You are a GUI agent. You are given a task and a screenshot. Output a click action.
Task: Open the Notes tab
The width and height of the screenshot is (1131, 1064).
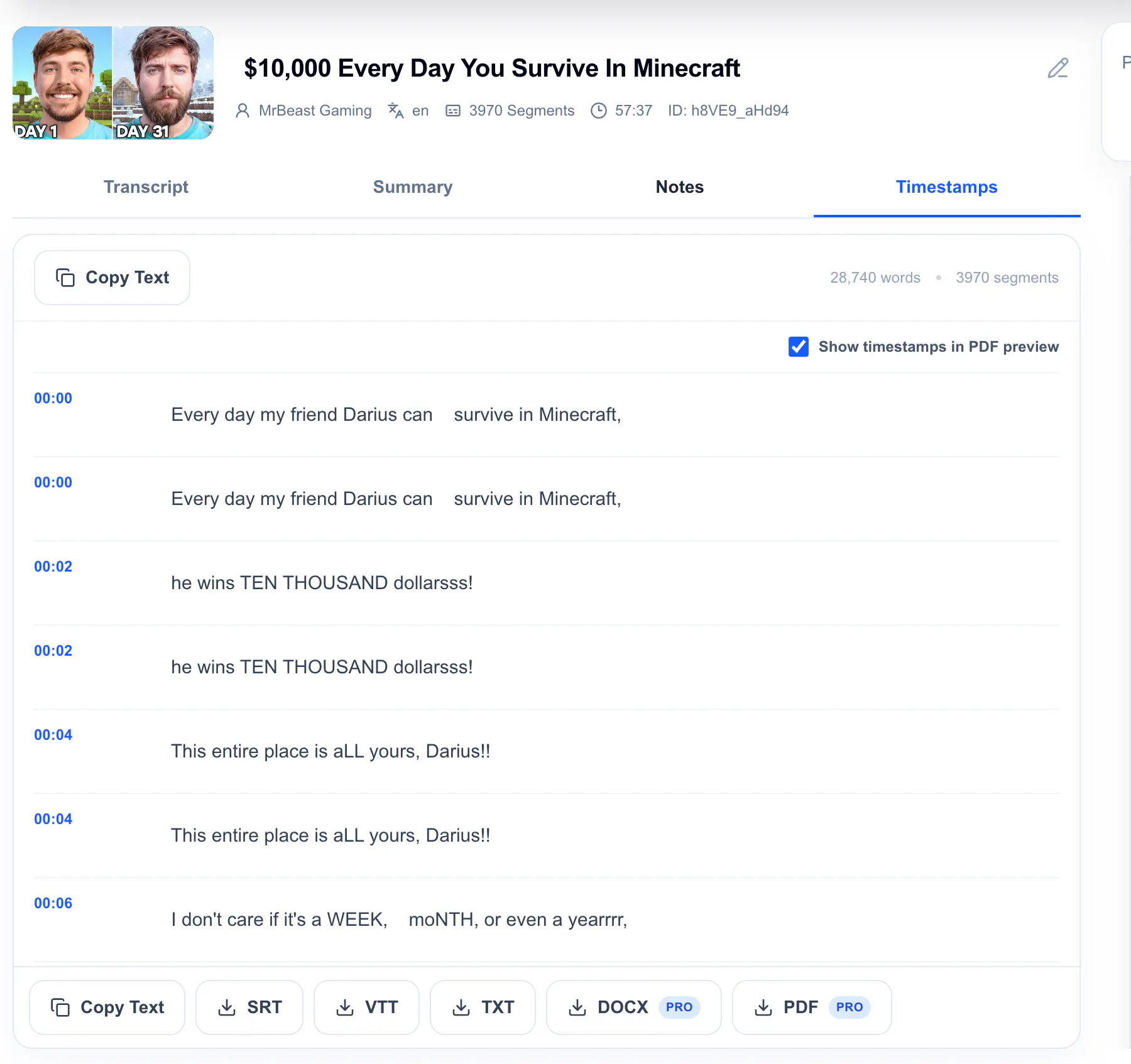[680, 187]
